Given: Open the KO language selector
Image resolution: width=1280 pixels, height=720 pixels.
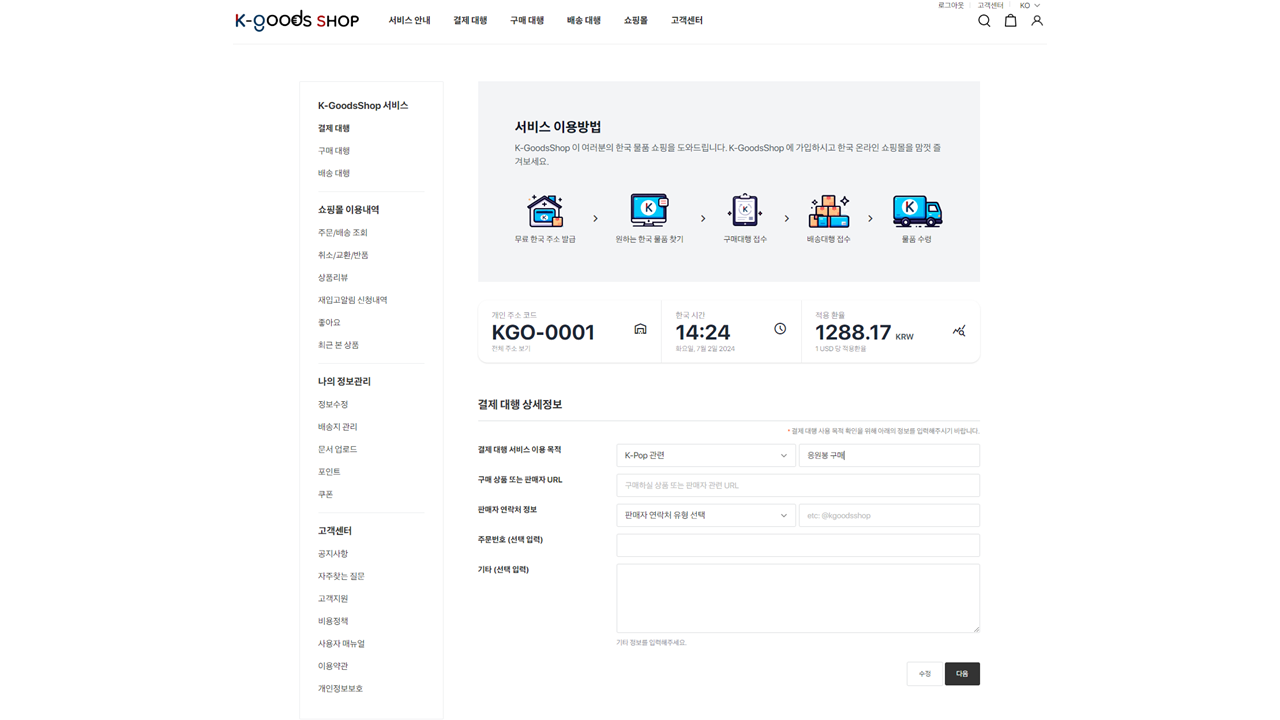Looking at the screenshot, I should point(1030,6).
